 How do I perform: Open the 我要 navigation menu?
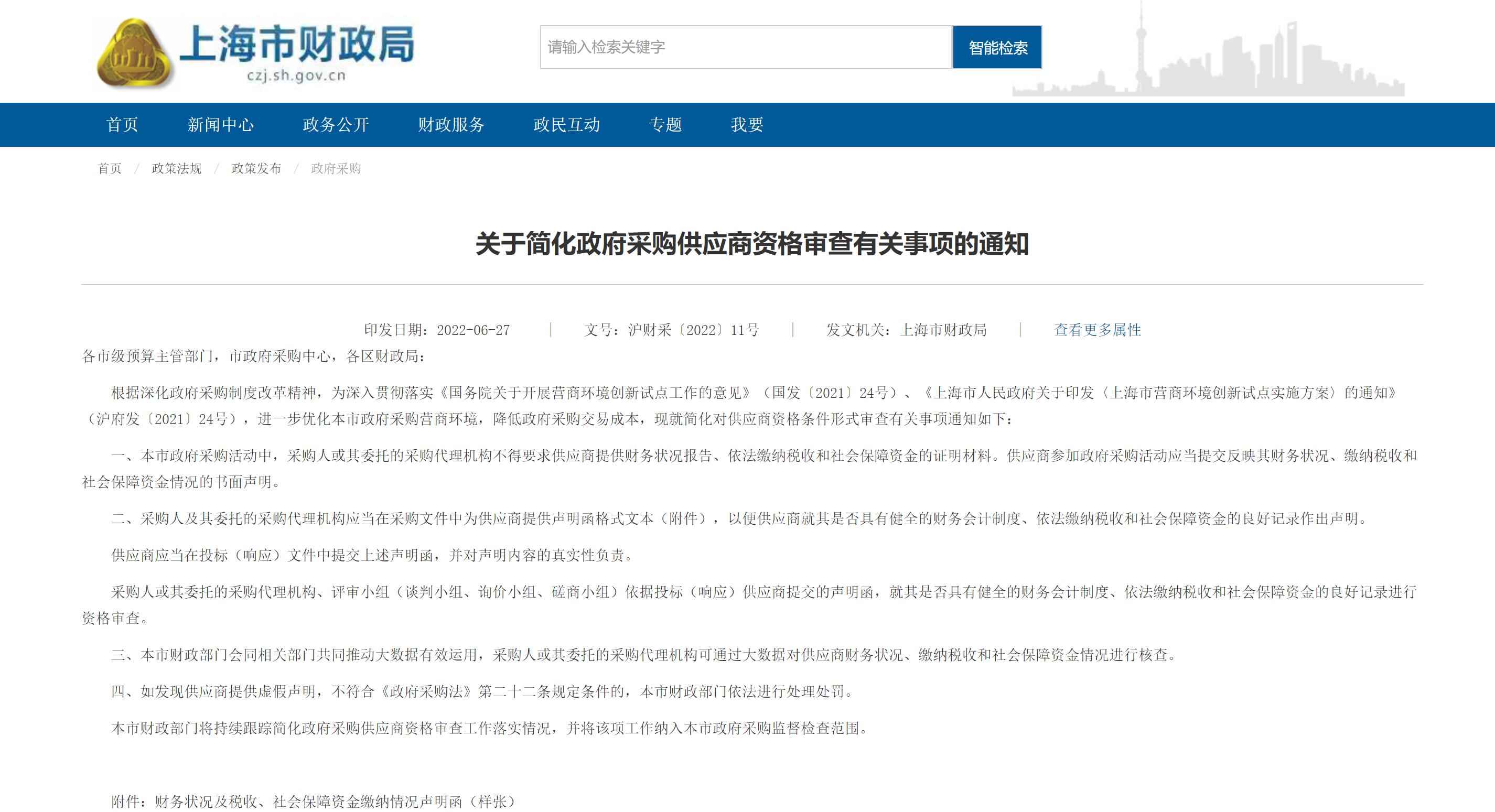click(747, 125)
